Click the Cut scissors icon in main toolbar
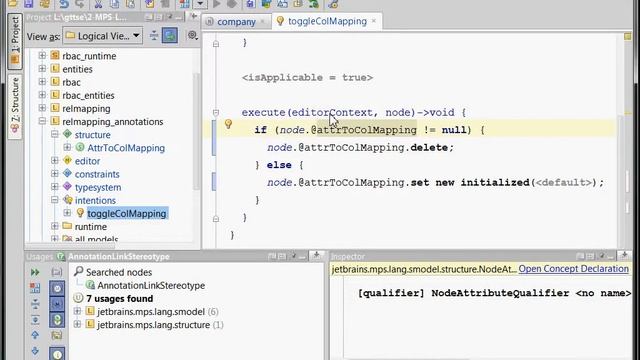Screen dimensions: 640x360 pos(98,4)
